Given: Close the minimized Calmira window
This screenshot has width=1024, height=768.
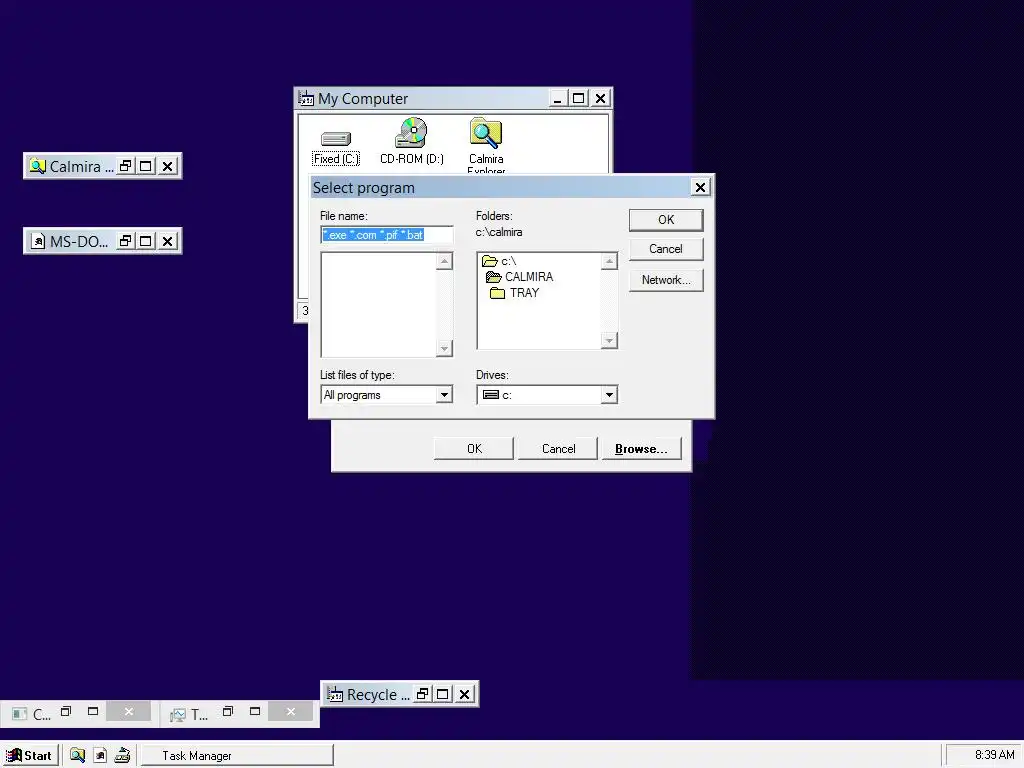Looking at the screenshot, I should (168, 166).
